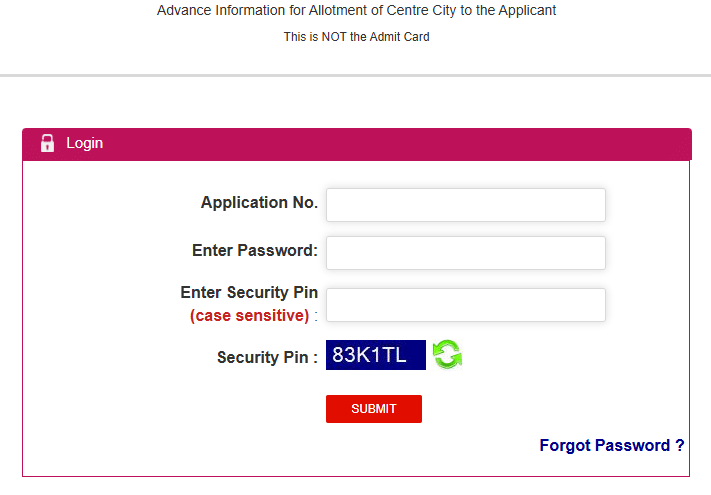711x495 pixels.
Task: Click the Advance Information page heading
Action: pyautogui.click(x=356, y=10)
